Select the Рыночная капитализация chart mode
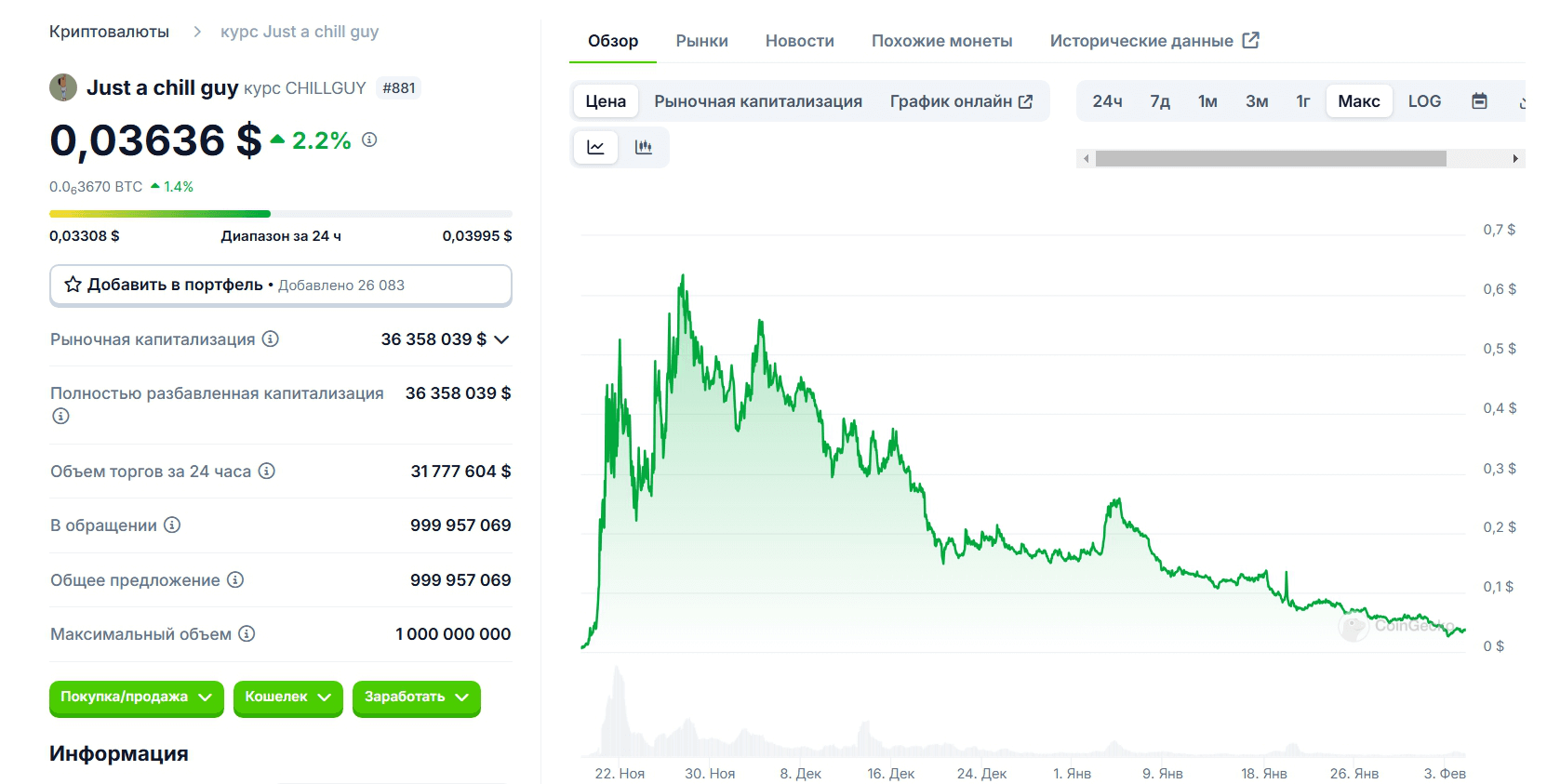 pyautogui.click(x=758, y=101)
